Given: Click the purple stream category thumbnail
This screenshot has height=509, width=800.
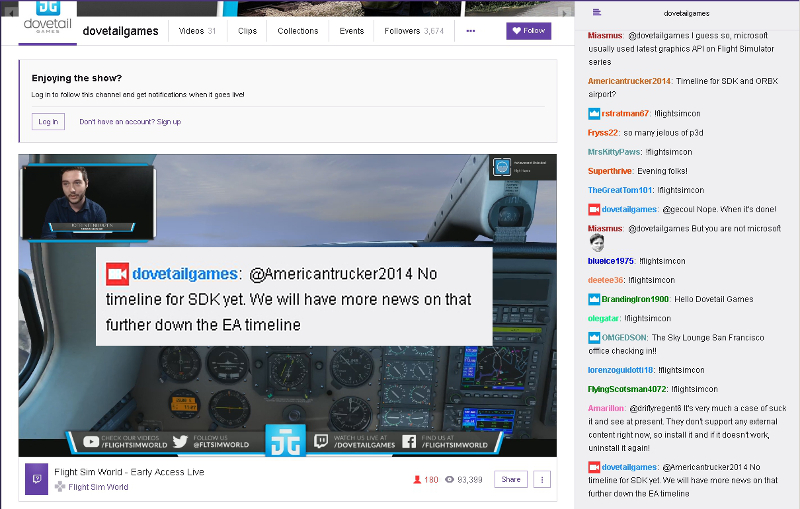Looking at the screenshot, I should (x=37, y=479).
